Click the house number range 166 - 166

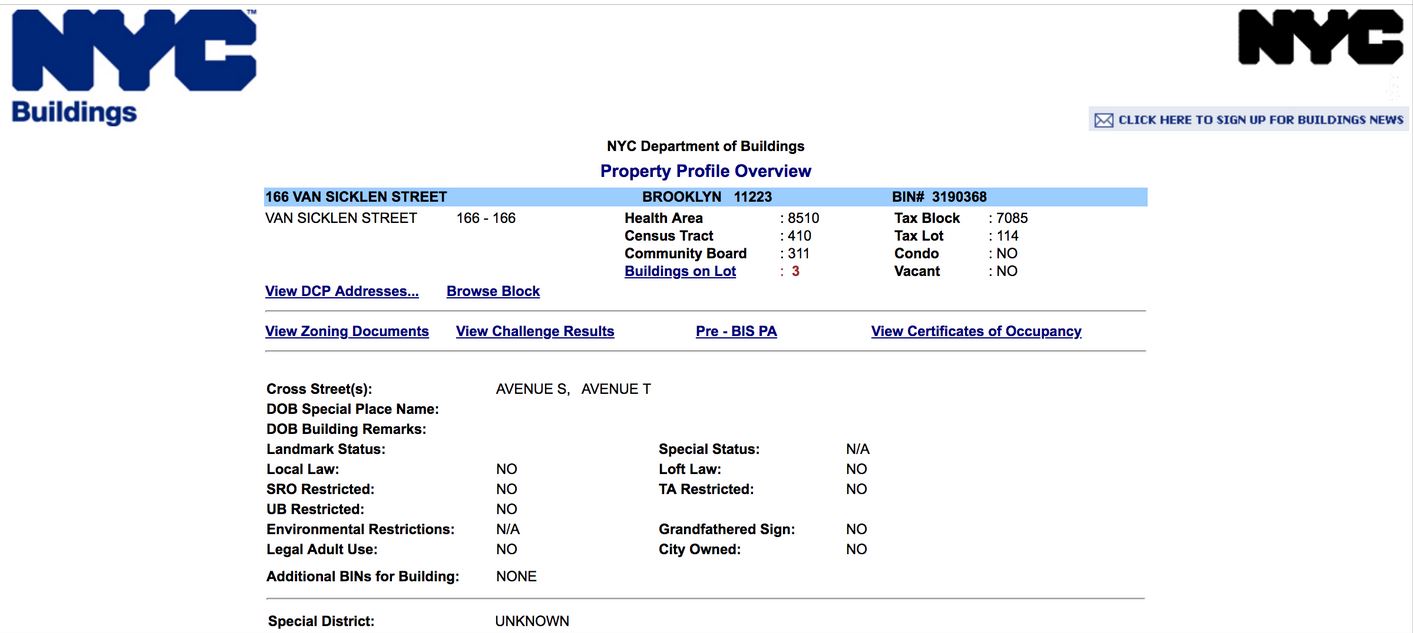486,218
